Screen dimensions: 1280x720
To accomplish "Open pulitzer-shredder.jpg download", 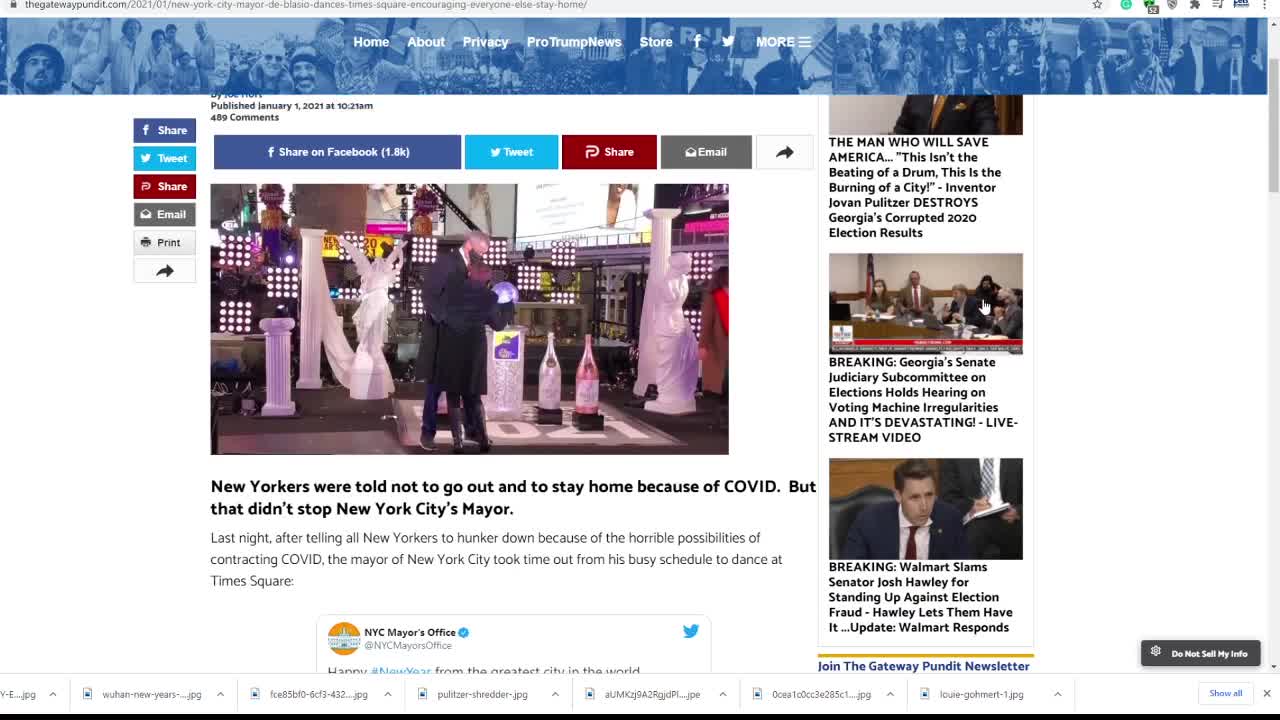I will (472, 694).
